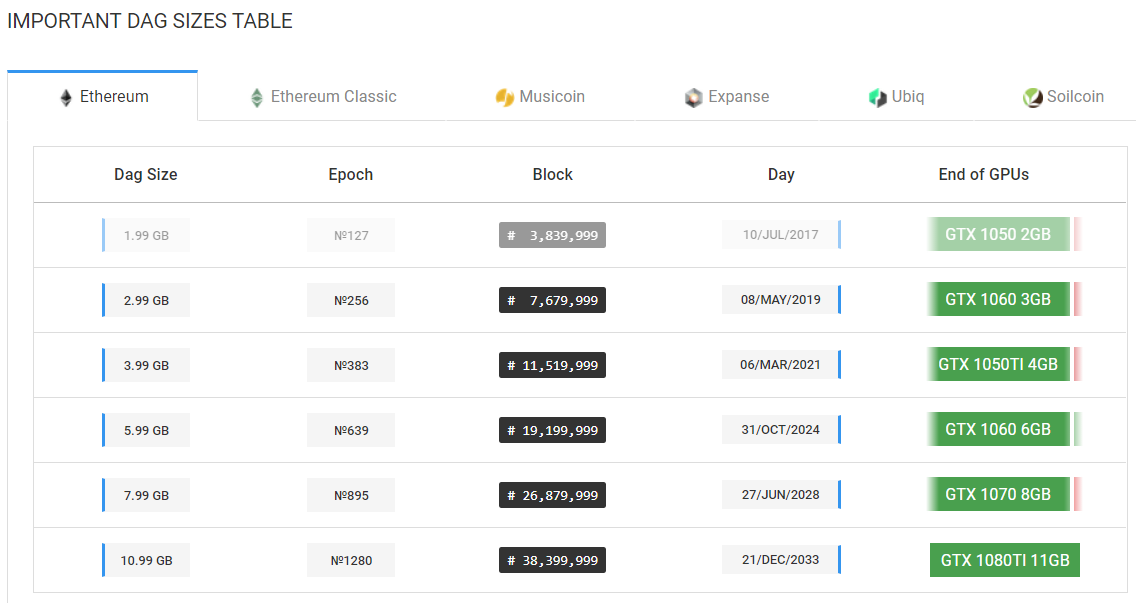1136x603 pixels.
Task: Click the date 21/DEC/2033
Action: (x=781, y=560)
